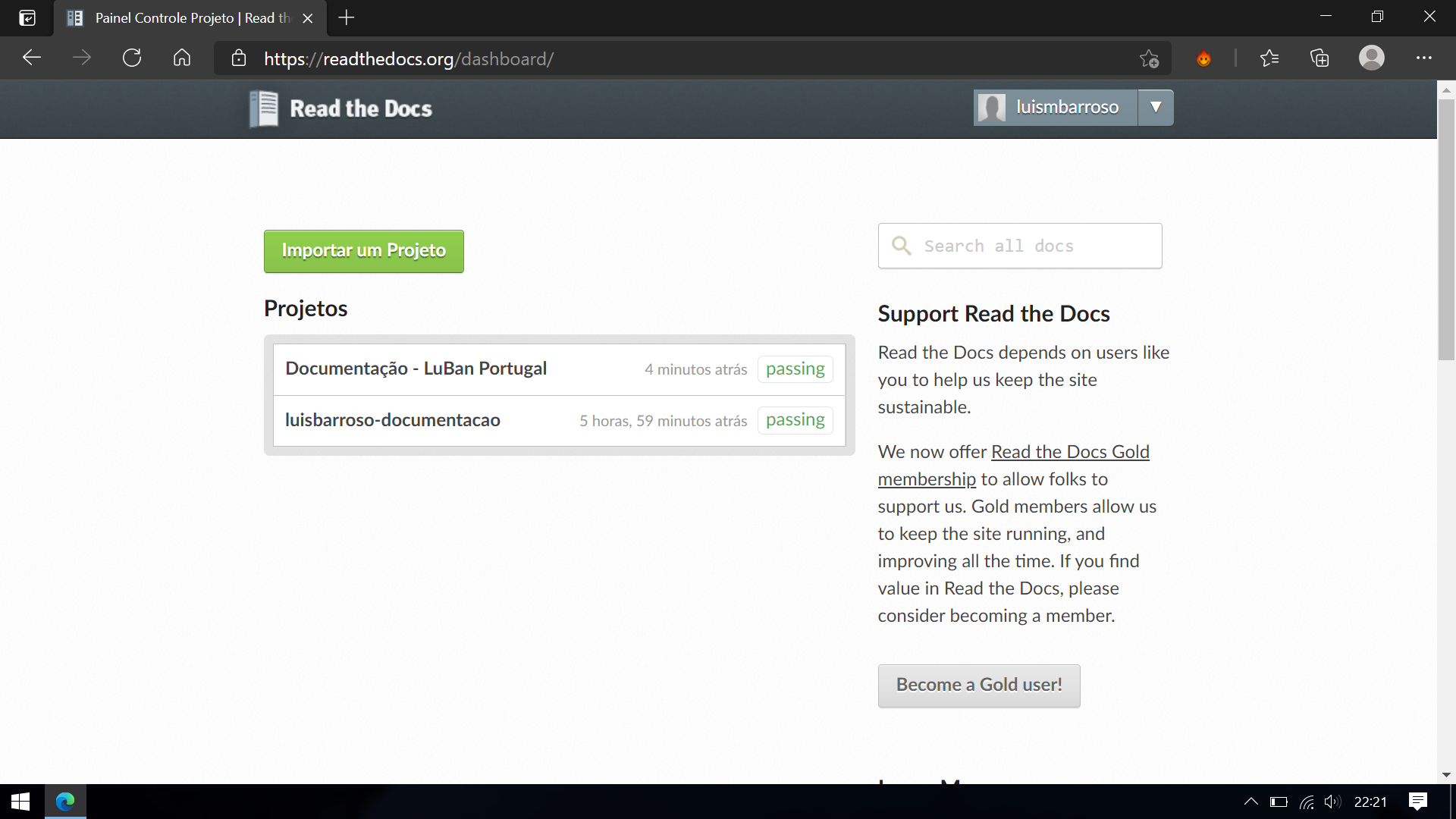Expand the luismbarroso user dropdown arrow
1456x819 pixels.
(x=1156, y=108)
